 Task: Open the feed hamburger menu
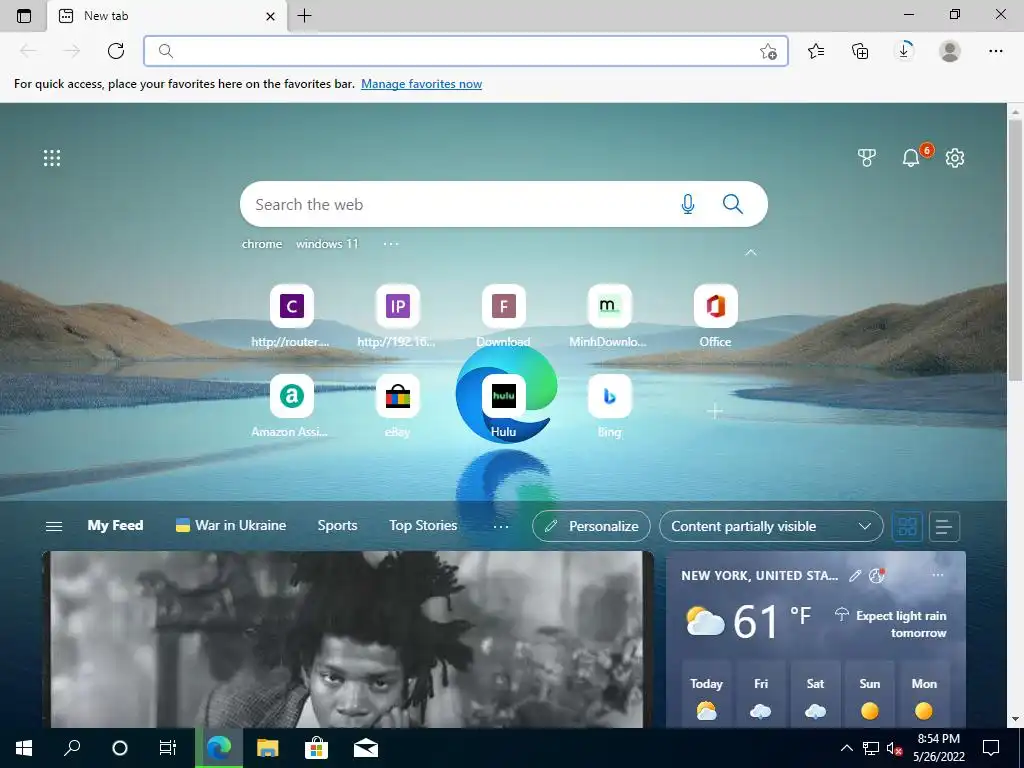[x=54, y=526]
